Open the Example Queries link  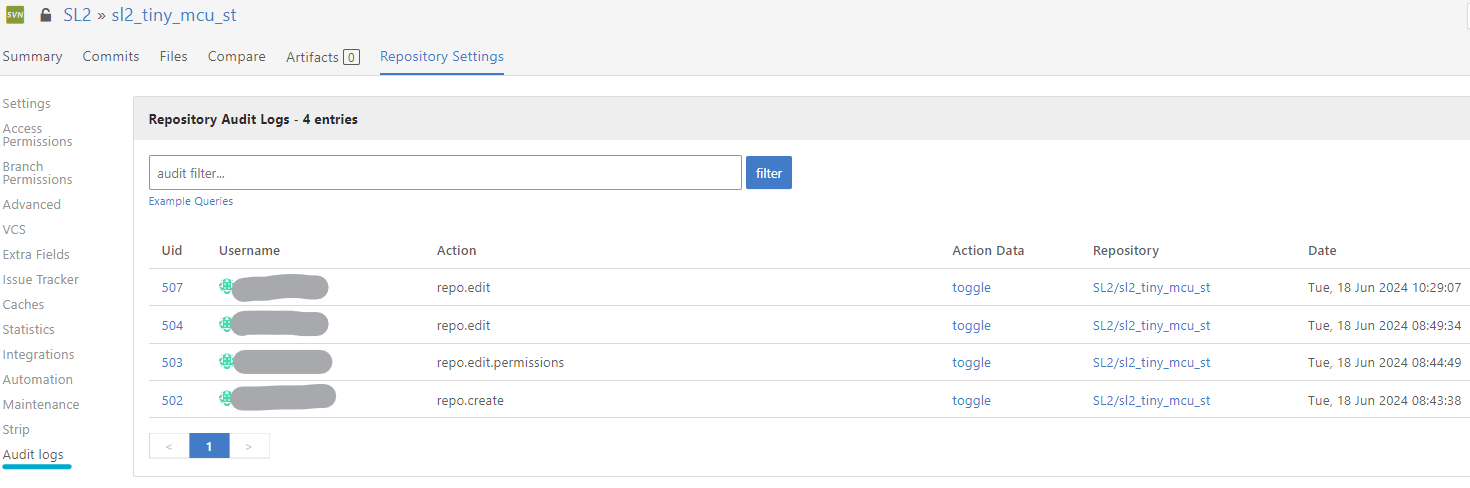[x=191, y=201]
